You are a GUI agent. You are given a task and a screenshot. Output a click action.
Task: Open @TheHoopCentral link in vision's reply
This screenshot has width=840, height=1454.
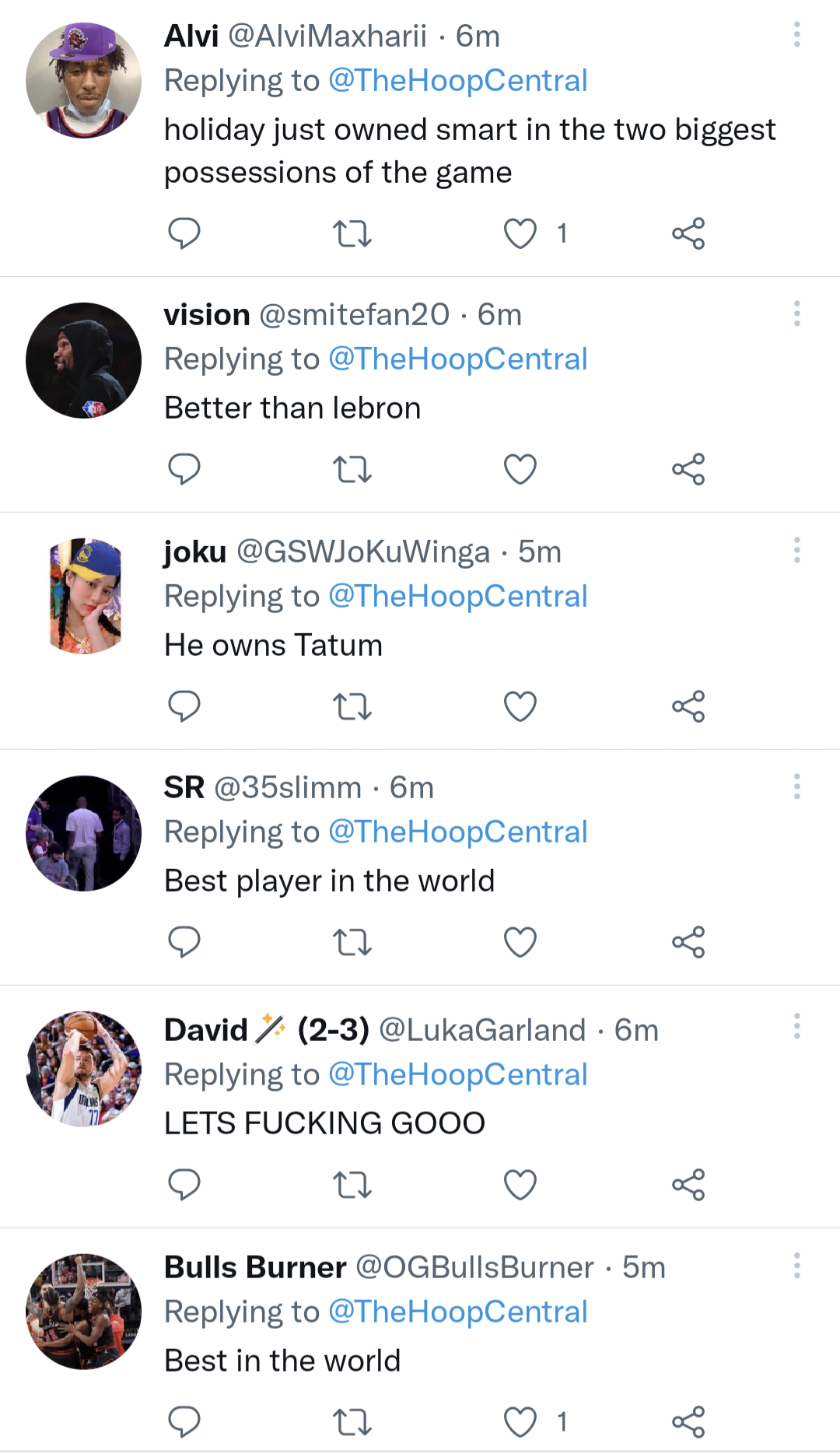coord(457,359)
